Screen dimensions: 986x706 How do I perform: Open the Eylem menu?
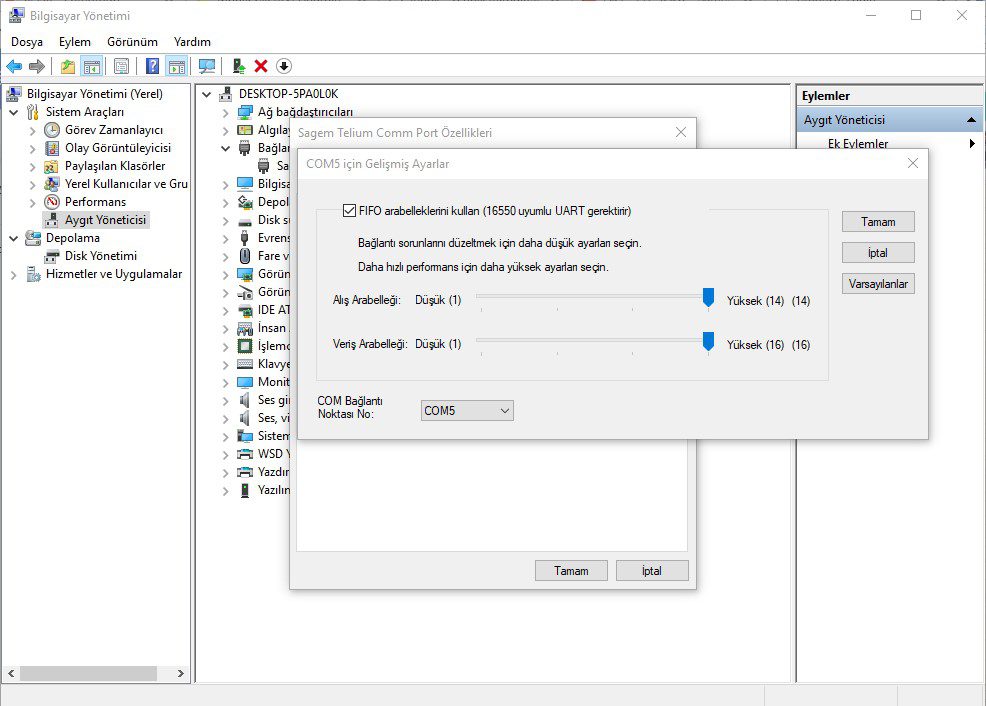[74, 42]
